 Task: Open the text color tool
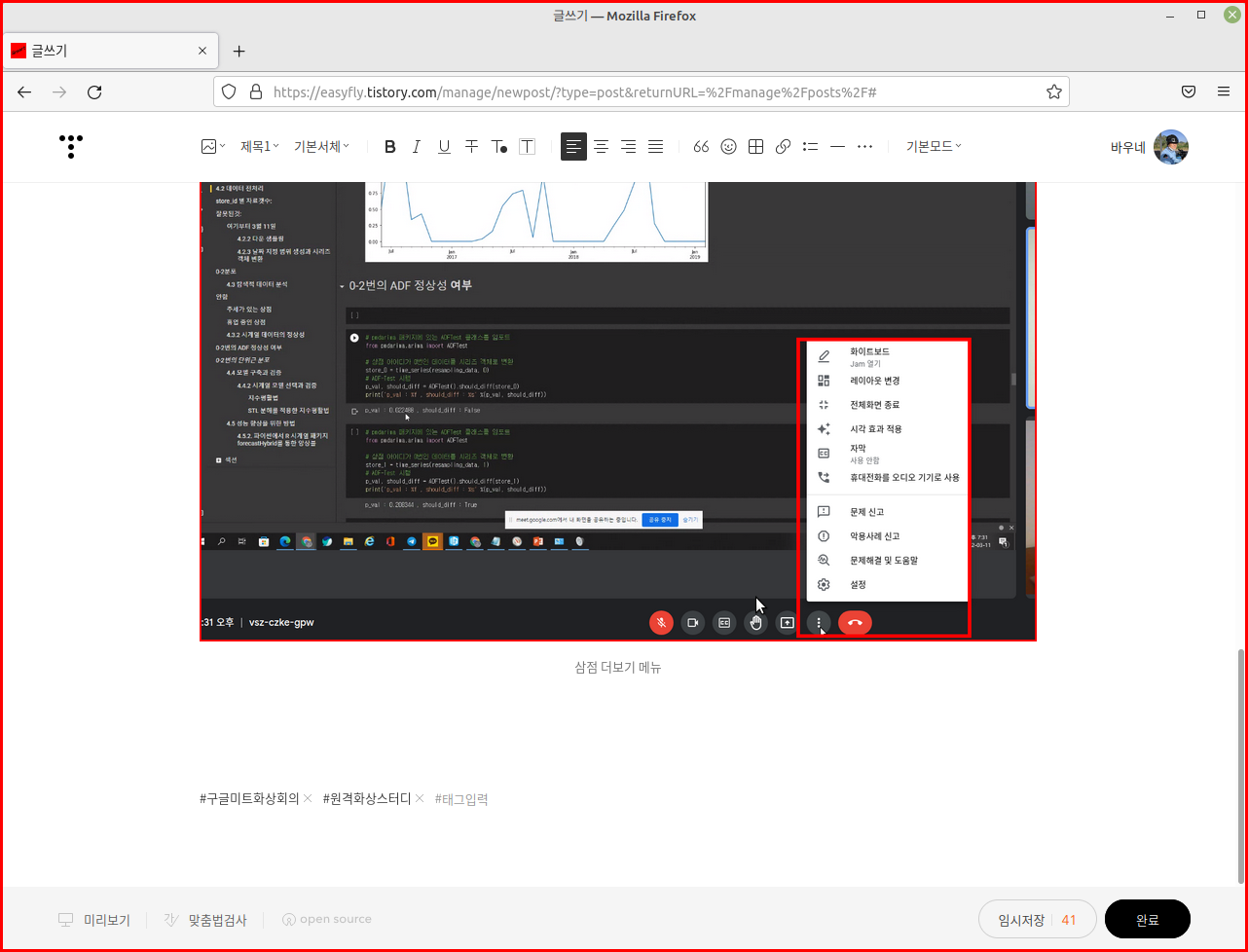click(498, 147)
